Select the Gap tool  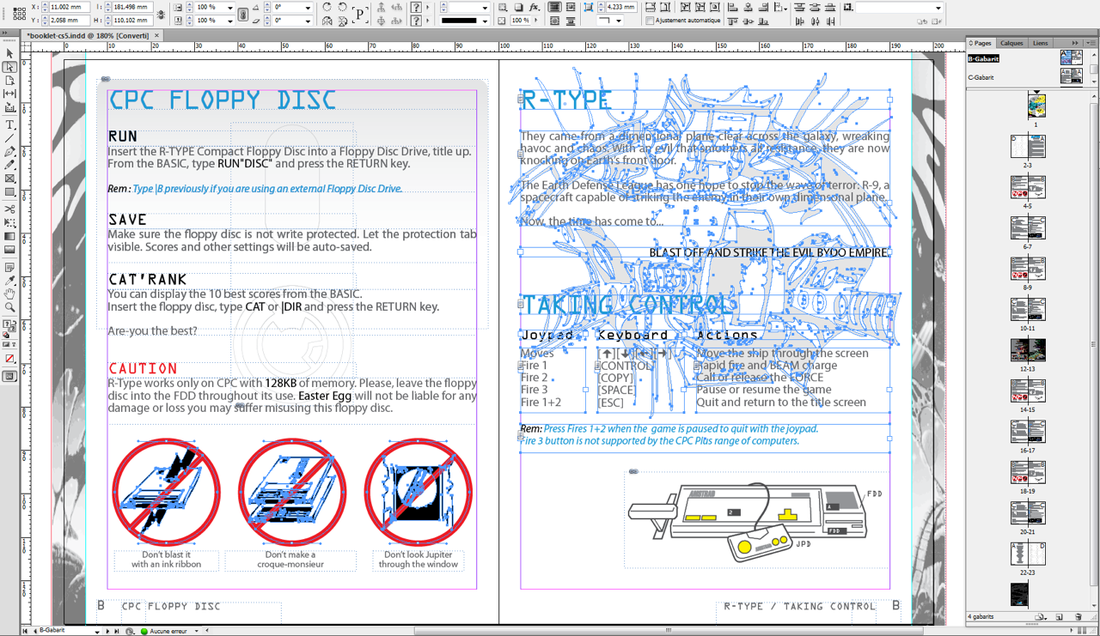(x=10, y=93)
